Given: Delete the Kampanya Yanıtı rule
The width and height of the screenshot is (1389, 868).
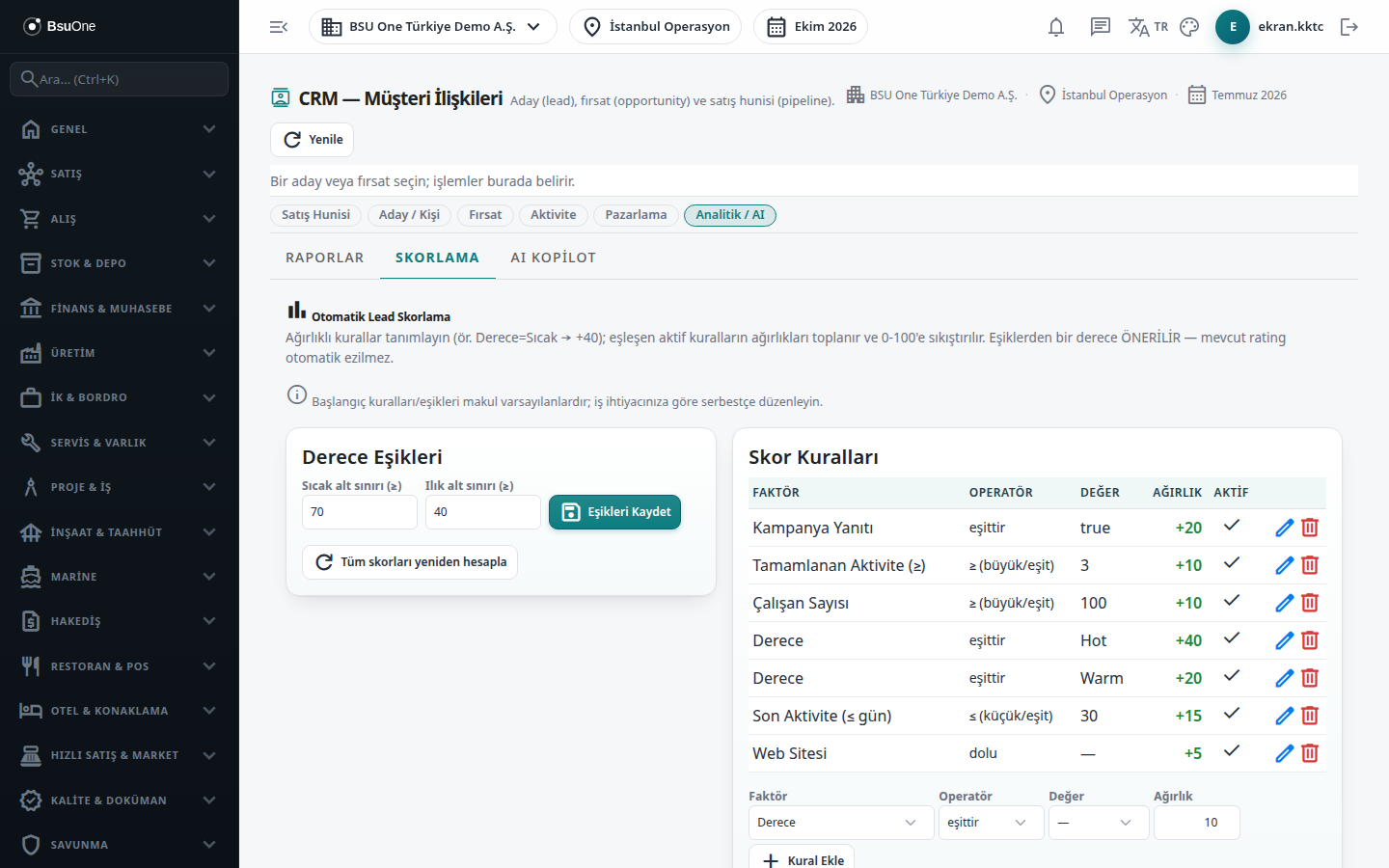Looking at the screenshot, I should point(1310,528).
